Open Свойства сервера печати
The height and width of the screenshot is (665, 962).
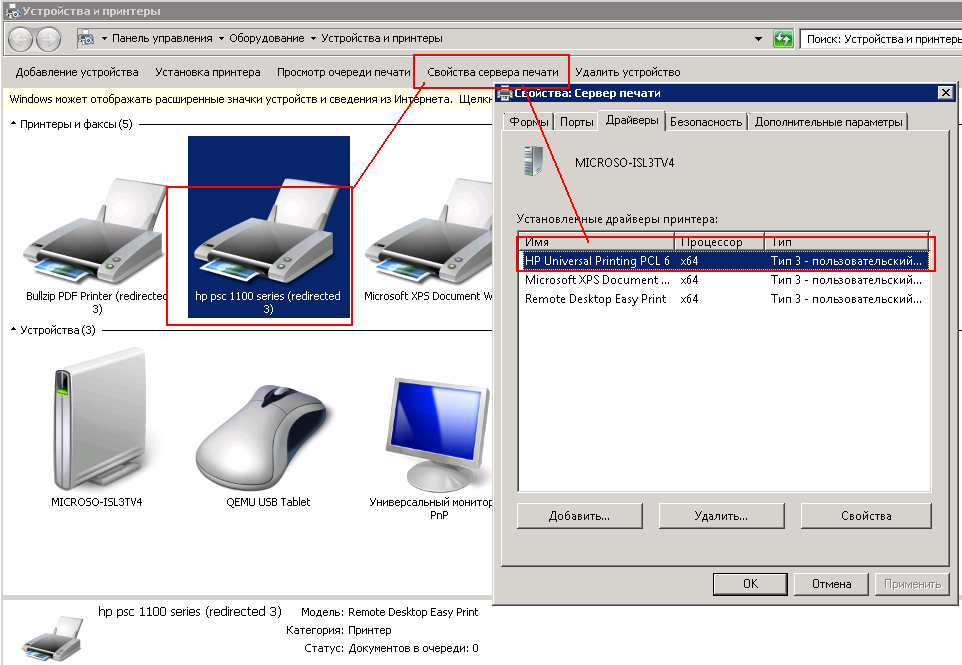coord(493,72)
